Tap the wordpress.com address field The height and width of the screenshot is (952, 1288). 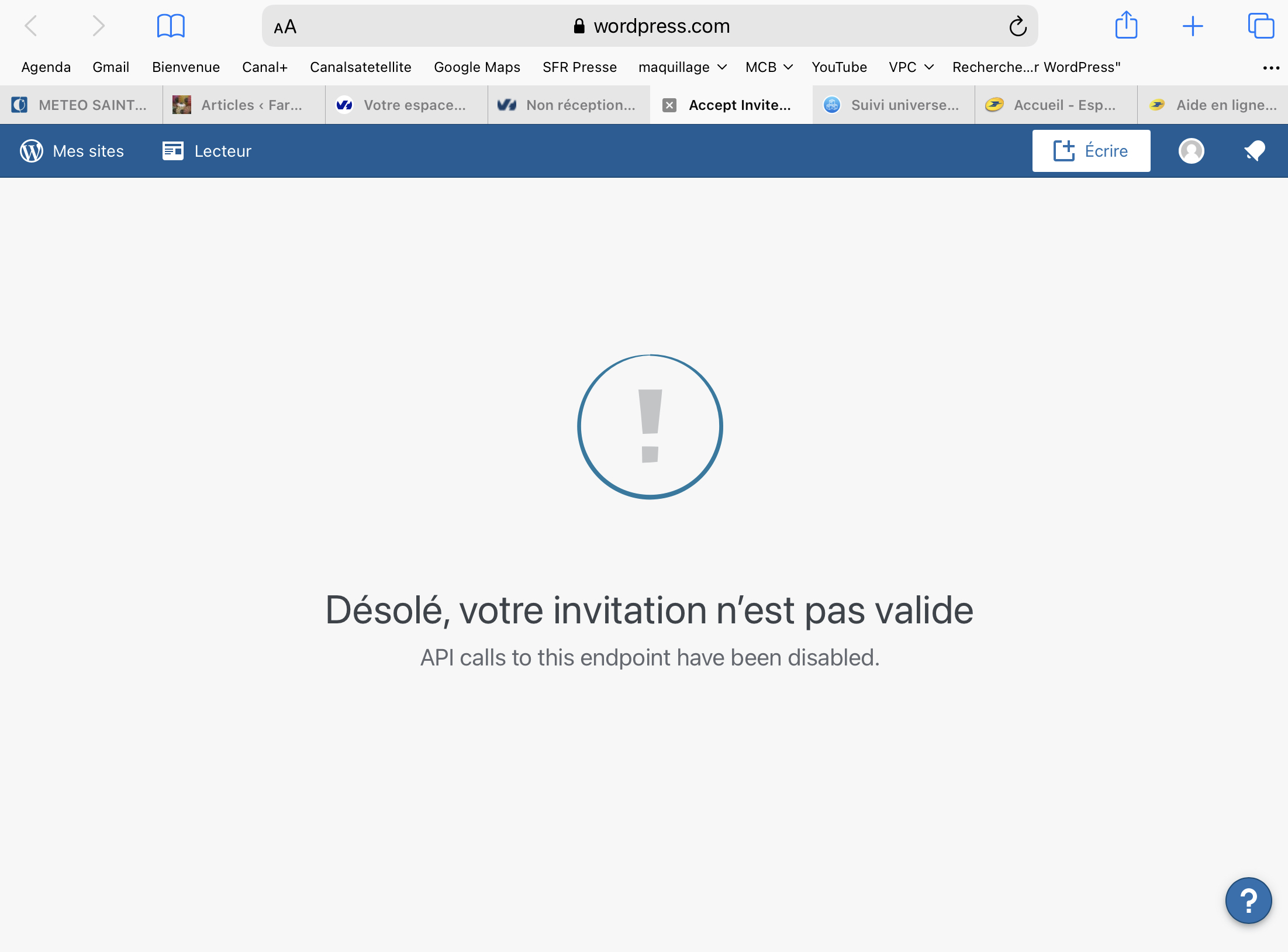(x=650, y=26)
